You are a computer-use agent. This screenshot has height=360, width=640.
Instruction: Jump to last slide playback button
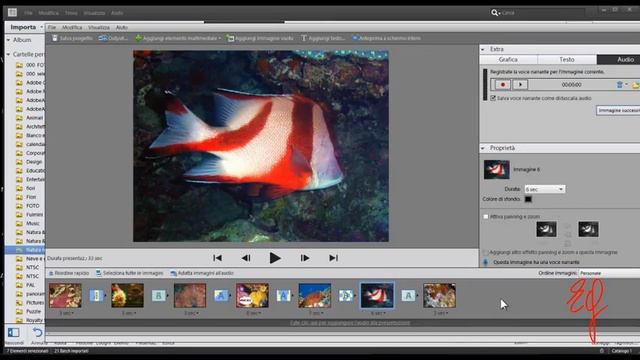tap(333, 258)
